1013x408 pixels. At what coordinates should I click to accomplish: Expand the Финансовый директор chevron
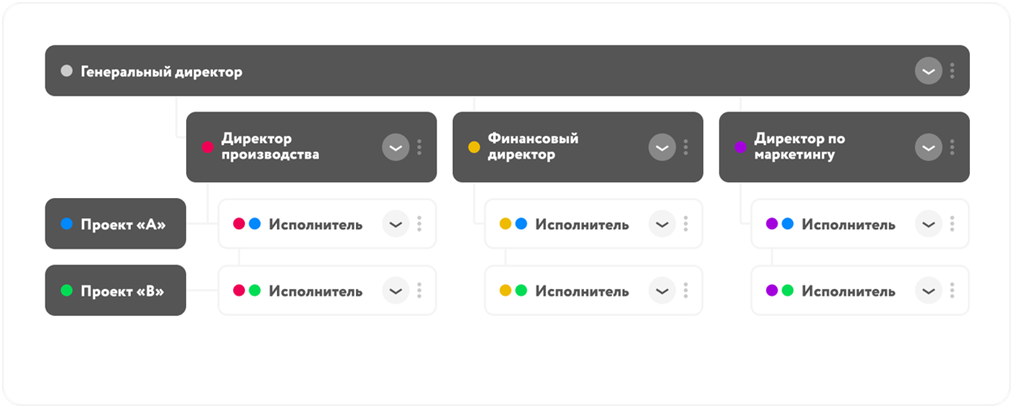[x=662, y=147]
